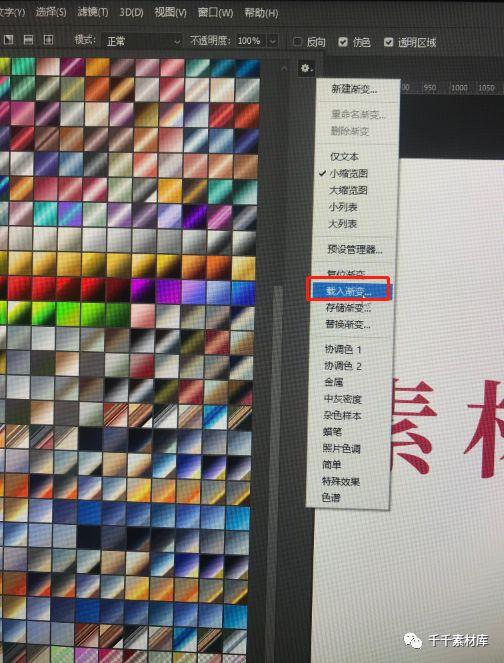Pick the orange gradient swatch in the top row
Screen dimensions: 504x663
97,66
